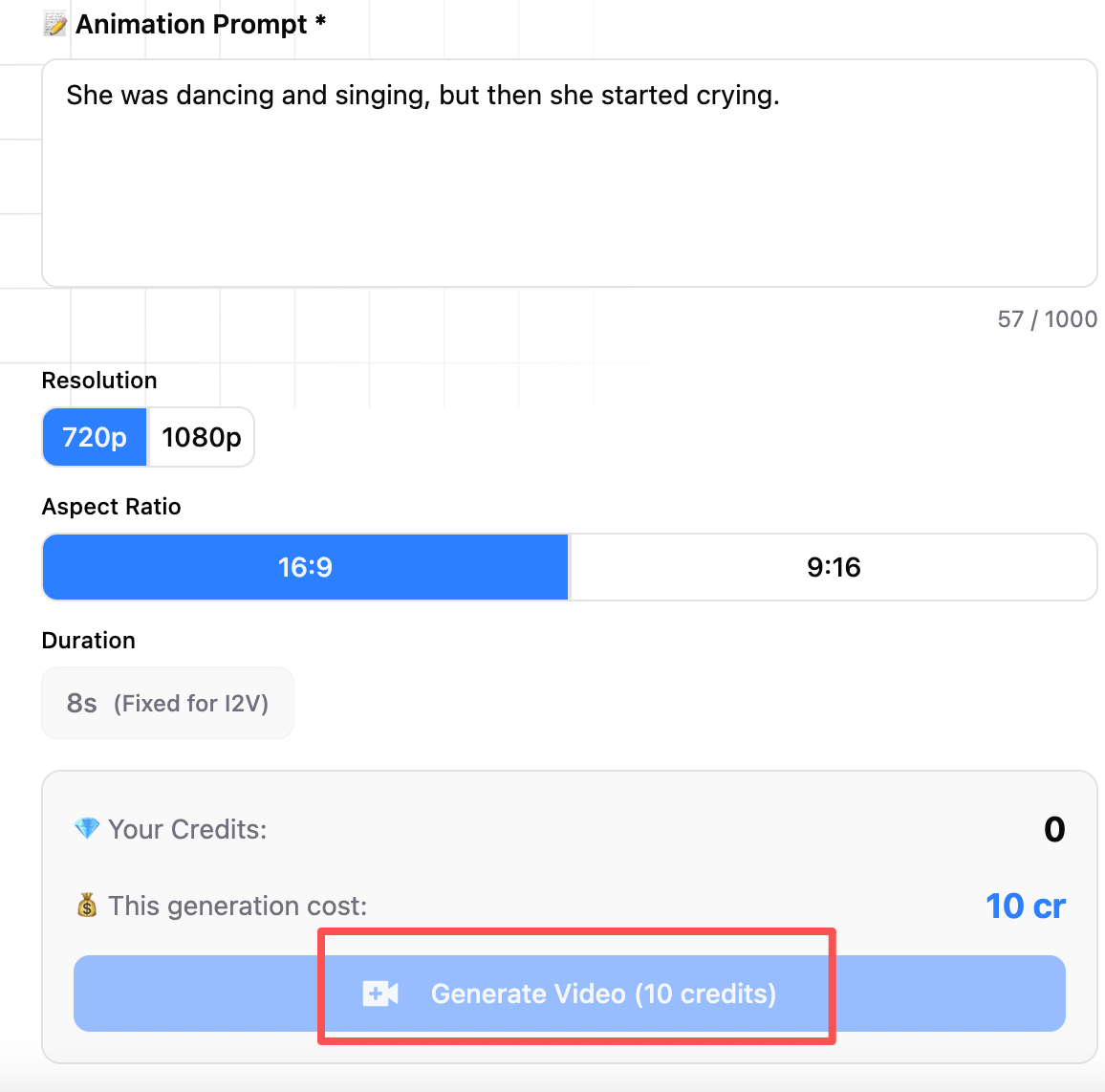Click the money bag icon beside generation cost
Viewport: 1105px width, 1092px height.
[86, 905]
